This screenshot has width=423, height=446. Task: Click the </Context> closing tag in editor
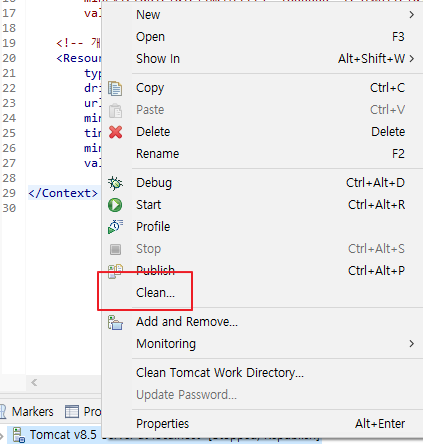pyautogui.click(x=63, y=193)
